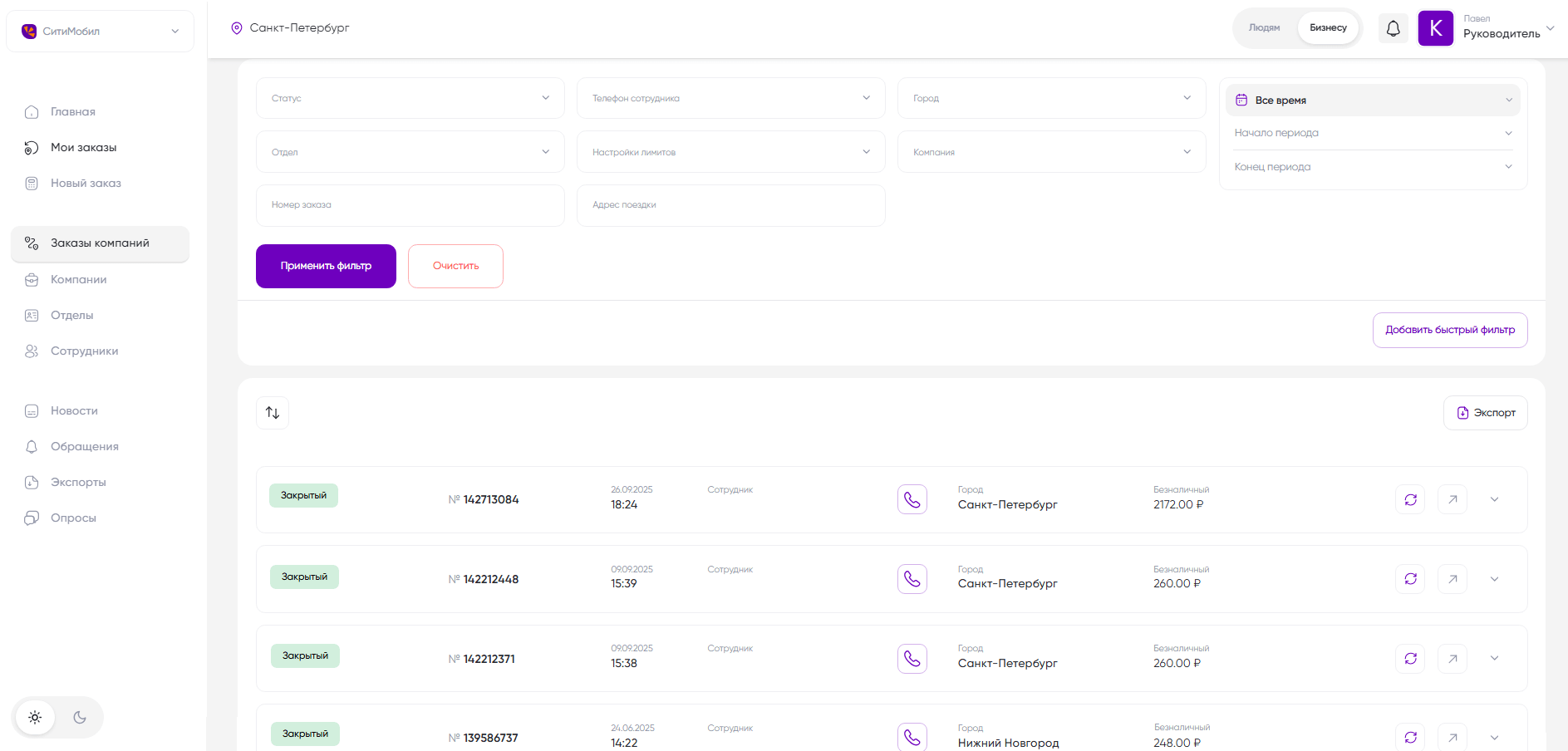The height and width of the screenshot is (751, 1568).
Task: Click the sort order arrows icon
Action: 273,413
